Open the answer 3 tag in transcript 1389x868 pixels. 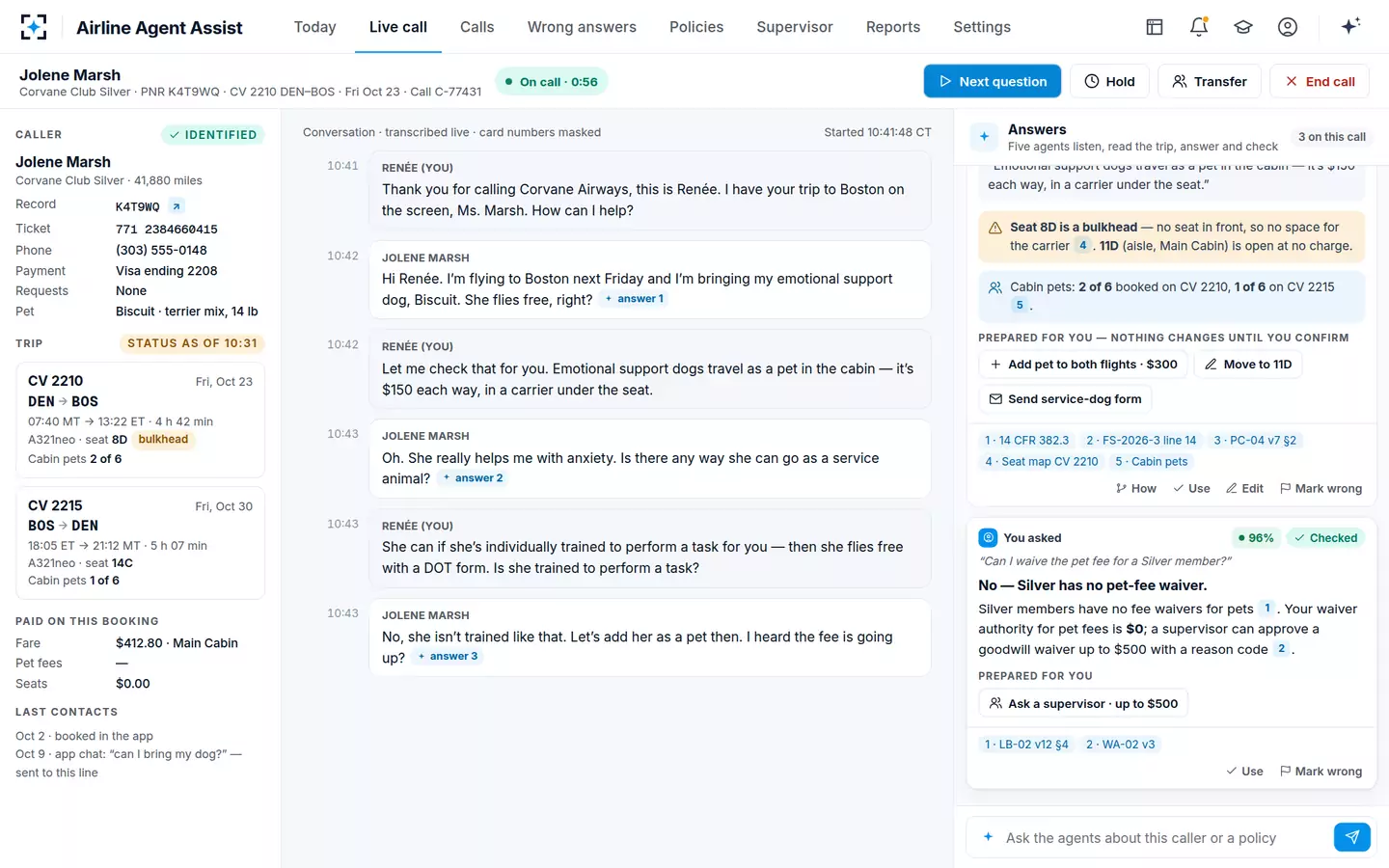pos(448,657)
